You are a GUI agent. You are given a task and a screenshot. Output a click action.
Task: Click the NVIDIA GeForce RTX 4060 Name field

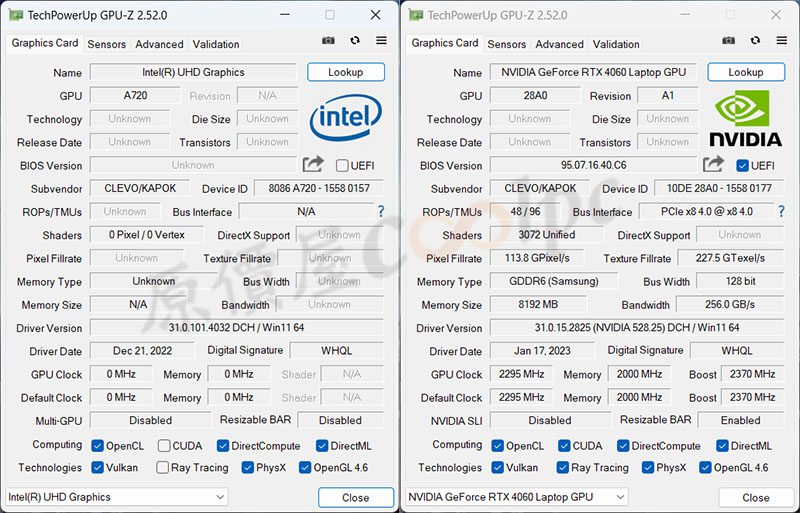point(593,72)
